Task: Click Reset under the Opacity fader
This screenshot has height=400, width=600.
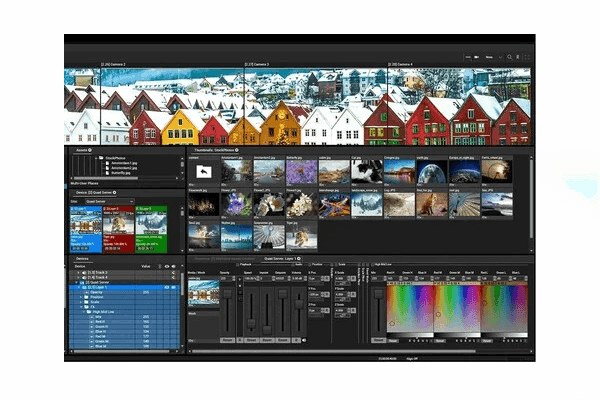Action: coord(227,340)
